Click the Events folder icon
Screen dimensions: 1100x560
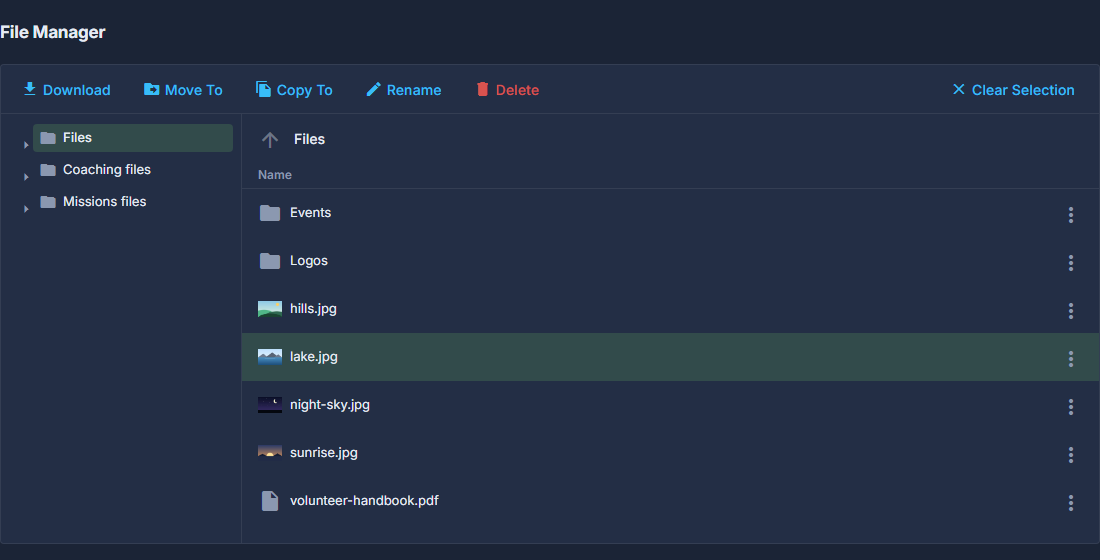point(270,213)
